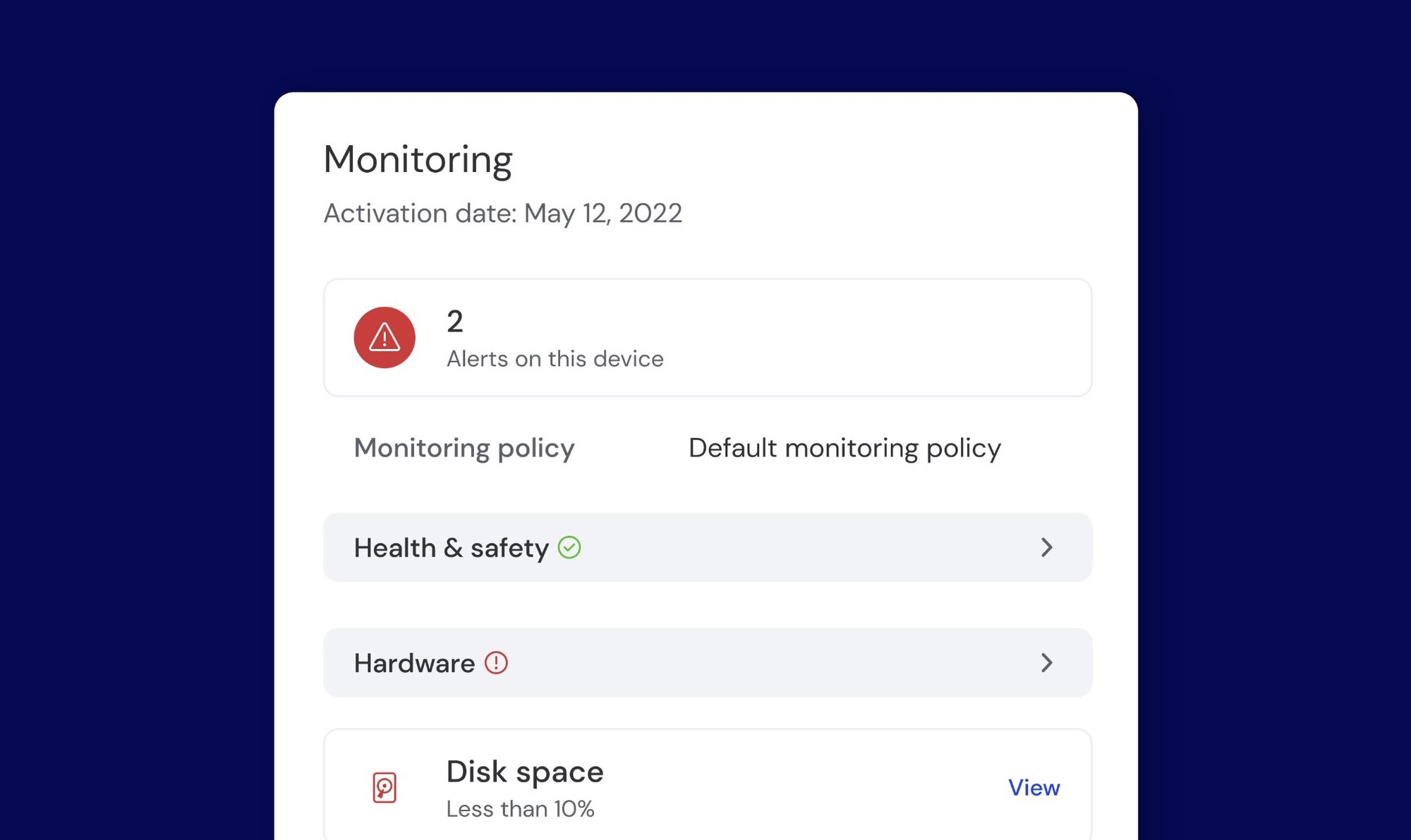The image size is (1411, 840).
Task: Click the Monitoring policy label
Action: pos(464,449)
